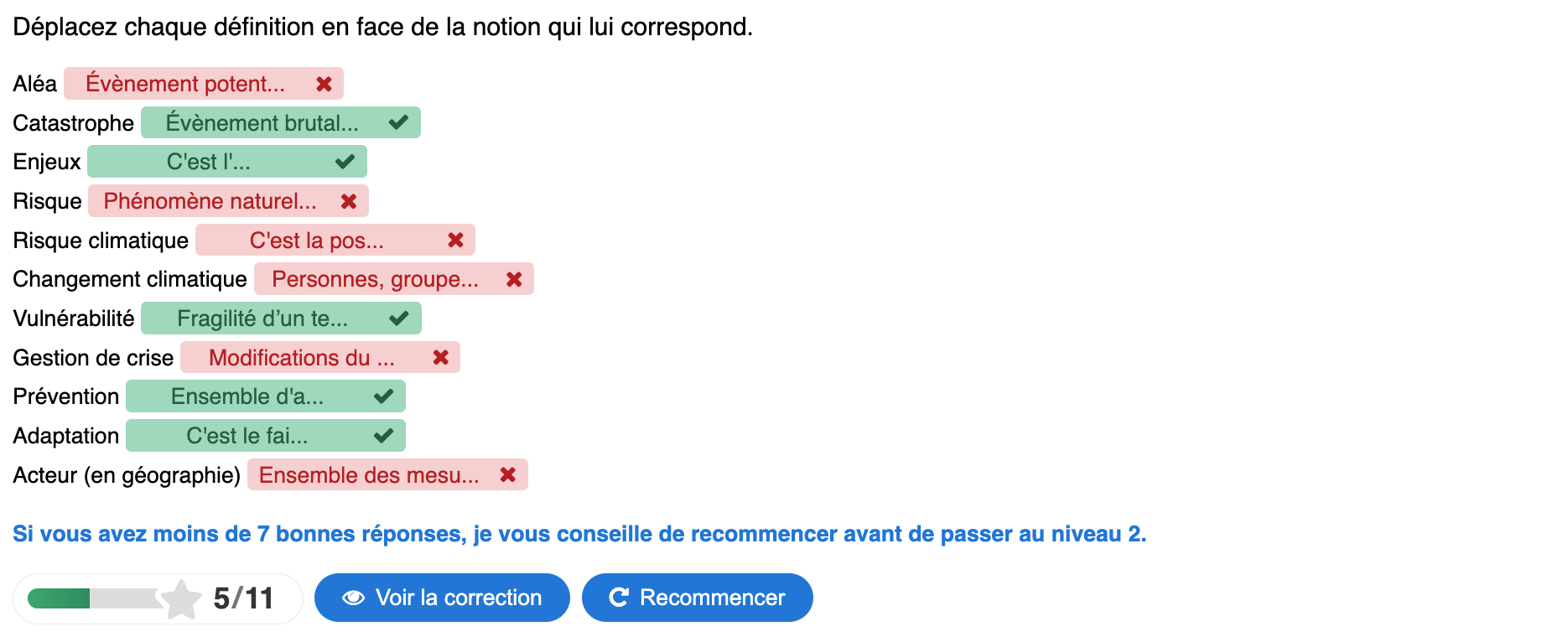This screenshot has width=1568, height=642.
Task: Click the checkmark on the Prévention answer
Action: (x=384, y=396)
